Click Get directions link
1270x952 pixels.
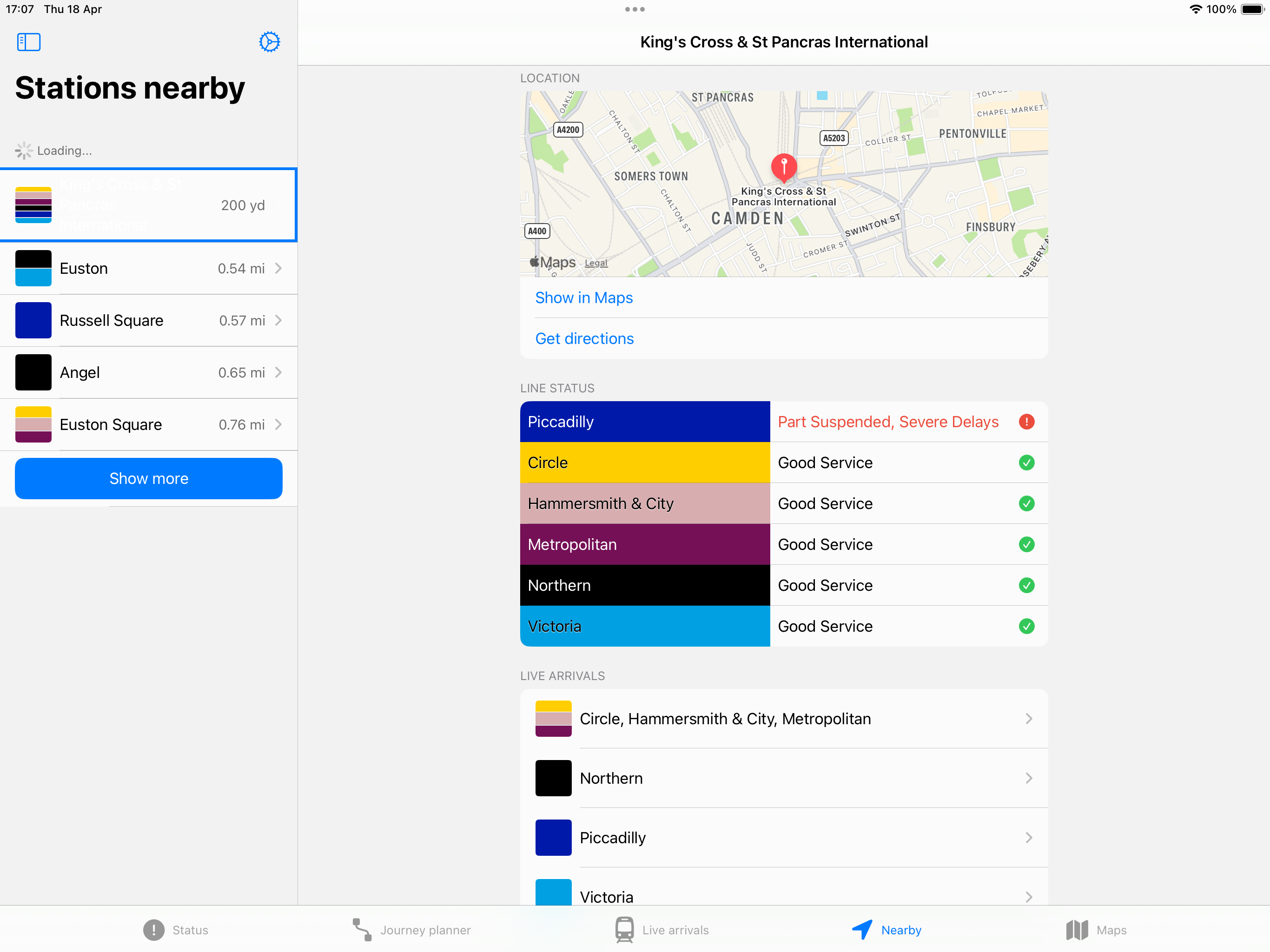point(584,339)
